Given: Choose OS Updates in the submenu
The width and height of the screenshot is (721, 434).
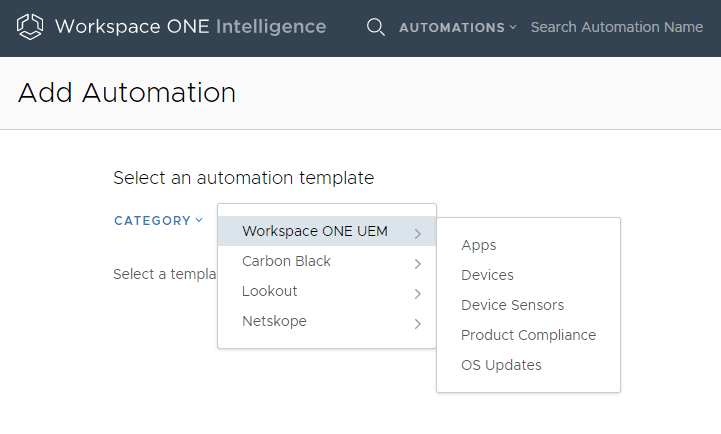Looking at the screenshot, I should pos(501,365).
